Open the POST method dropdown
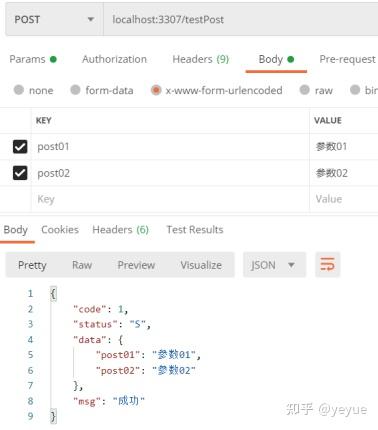This screenshot has height=430, width=378. (x=54, y=20)
